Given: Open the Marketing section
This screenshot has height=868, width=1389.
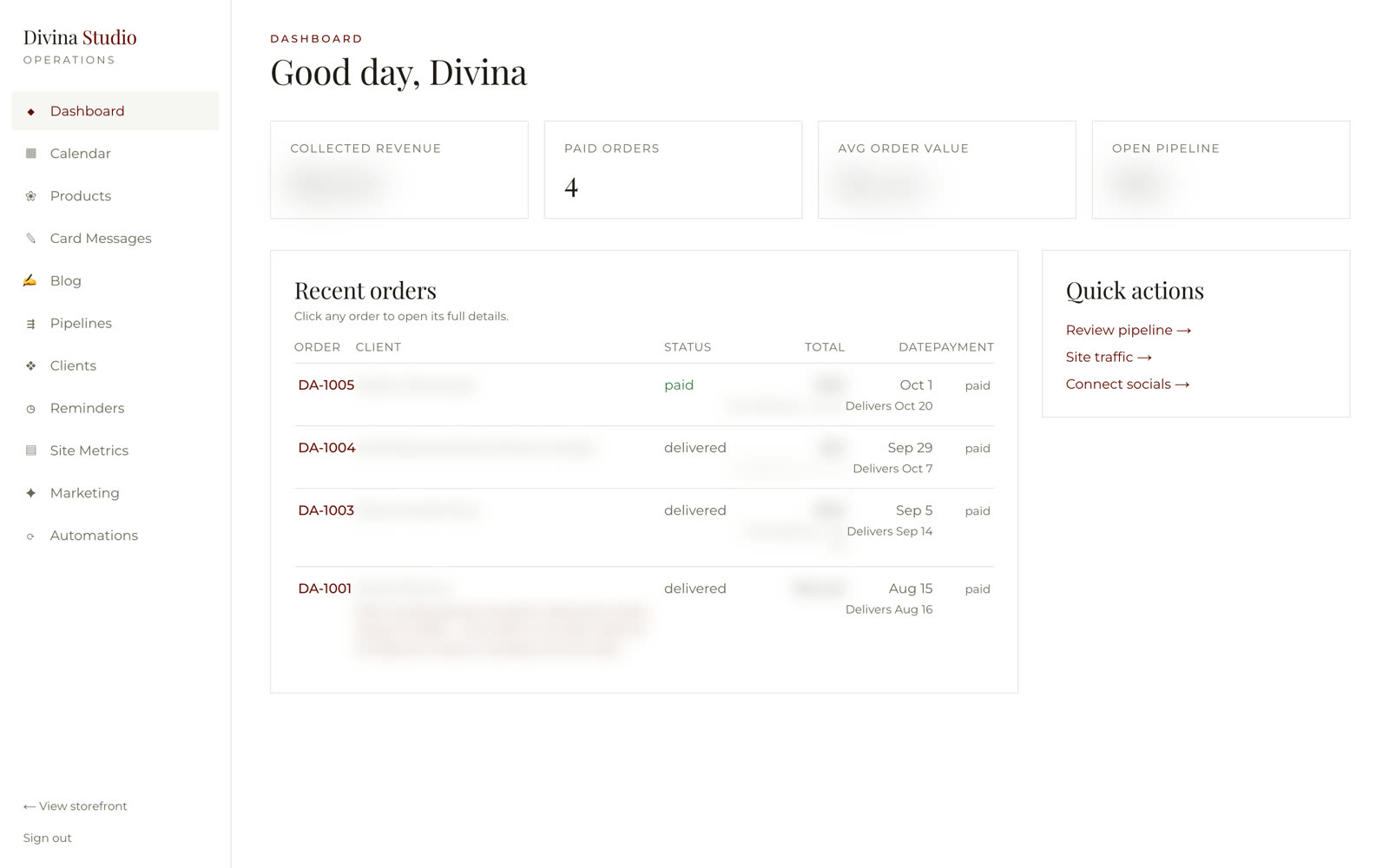Looking at the screenshot, I should pos(115,493).
